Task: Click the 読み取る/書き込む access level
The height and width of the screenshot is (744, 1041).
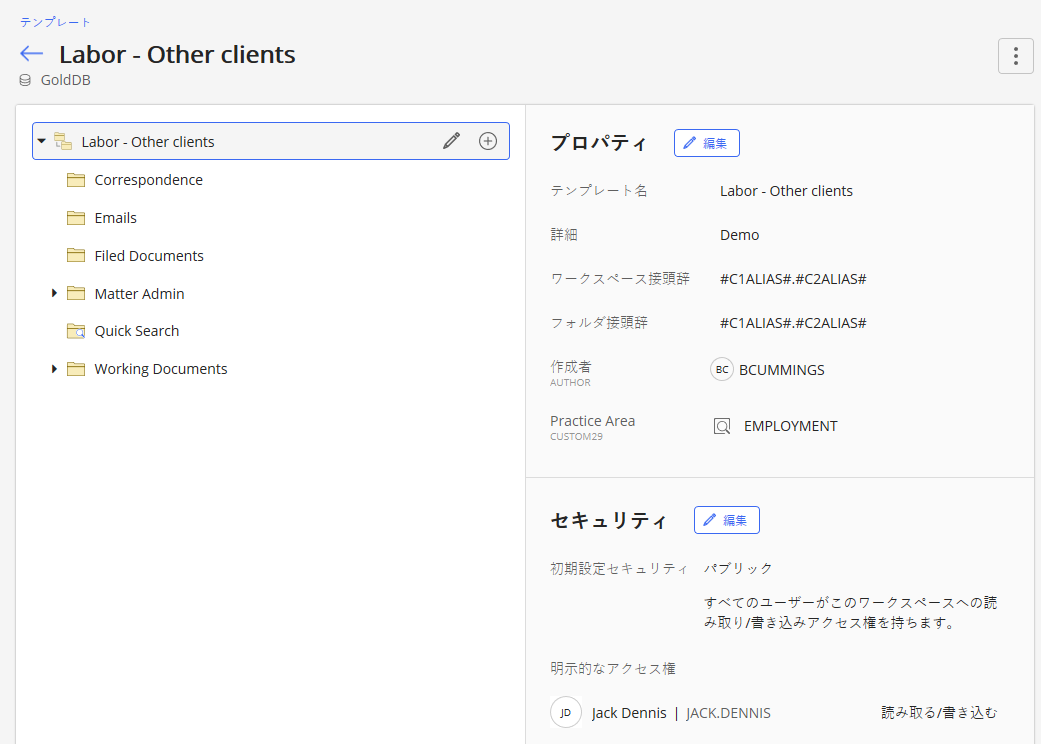Action: tap(938, 713)
